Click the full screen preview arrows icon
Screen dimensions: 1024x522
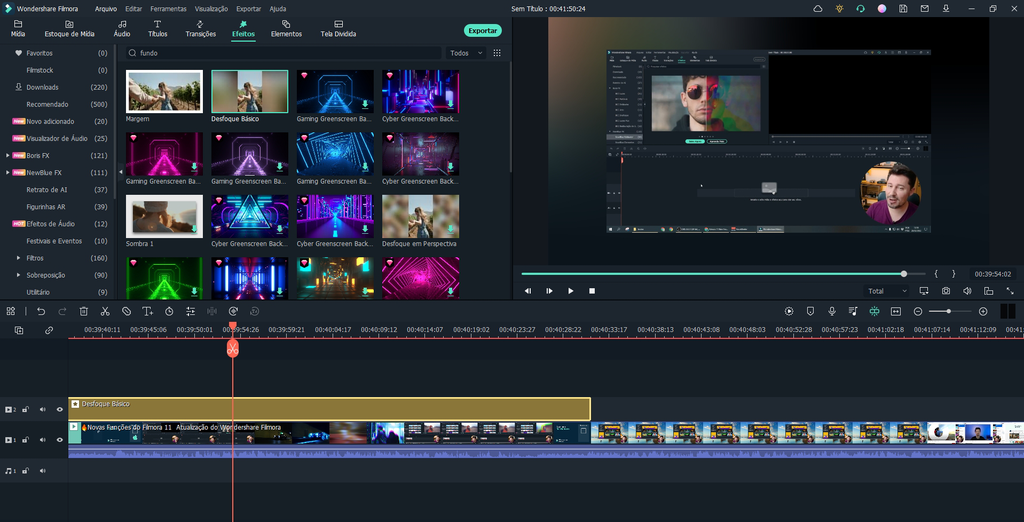[1010, 291]
